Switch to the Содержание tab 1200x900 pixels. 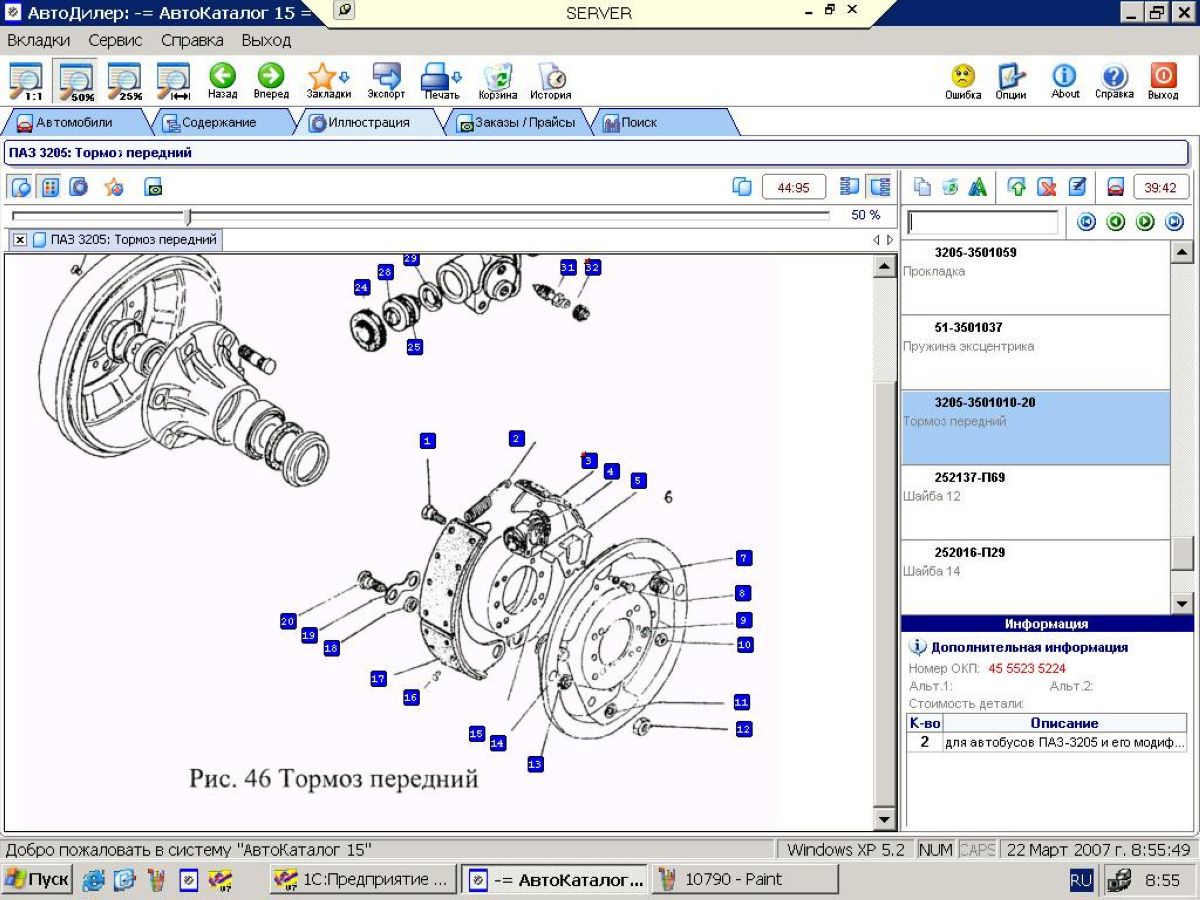pyautogui.click(x=209, y=123)
